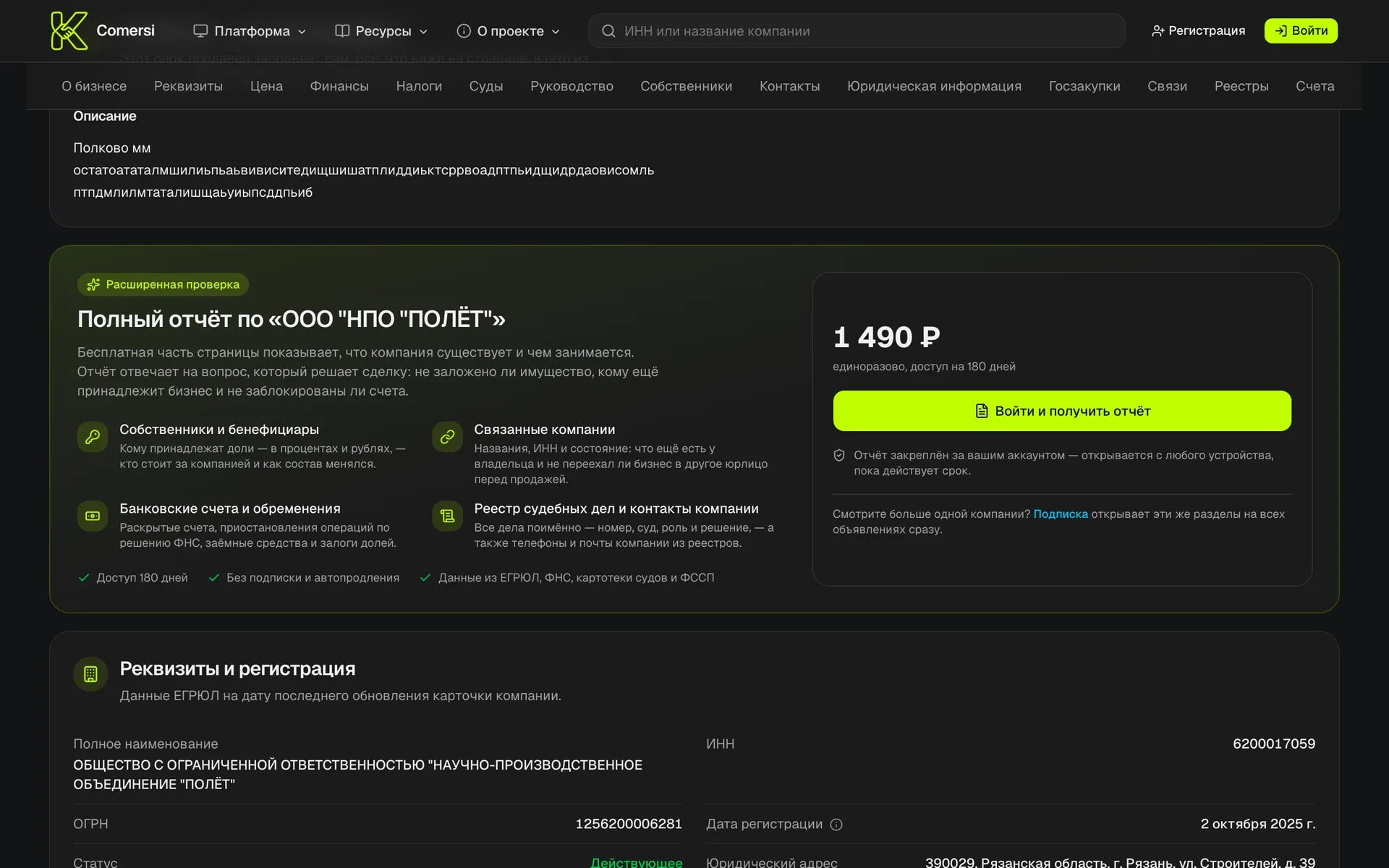Select the Финансы tab
This screenshot has height=868, width=1389.
click(339, 86)
